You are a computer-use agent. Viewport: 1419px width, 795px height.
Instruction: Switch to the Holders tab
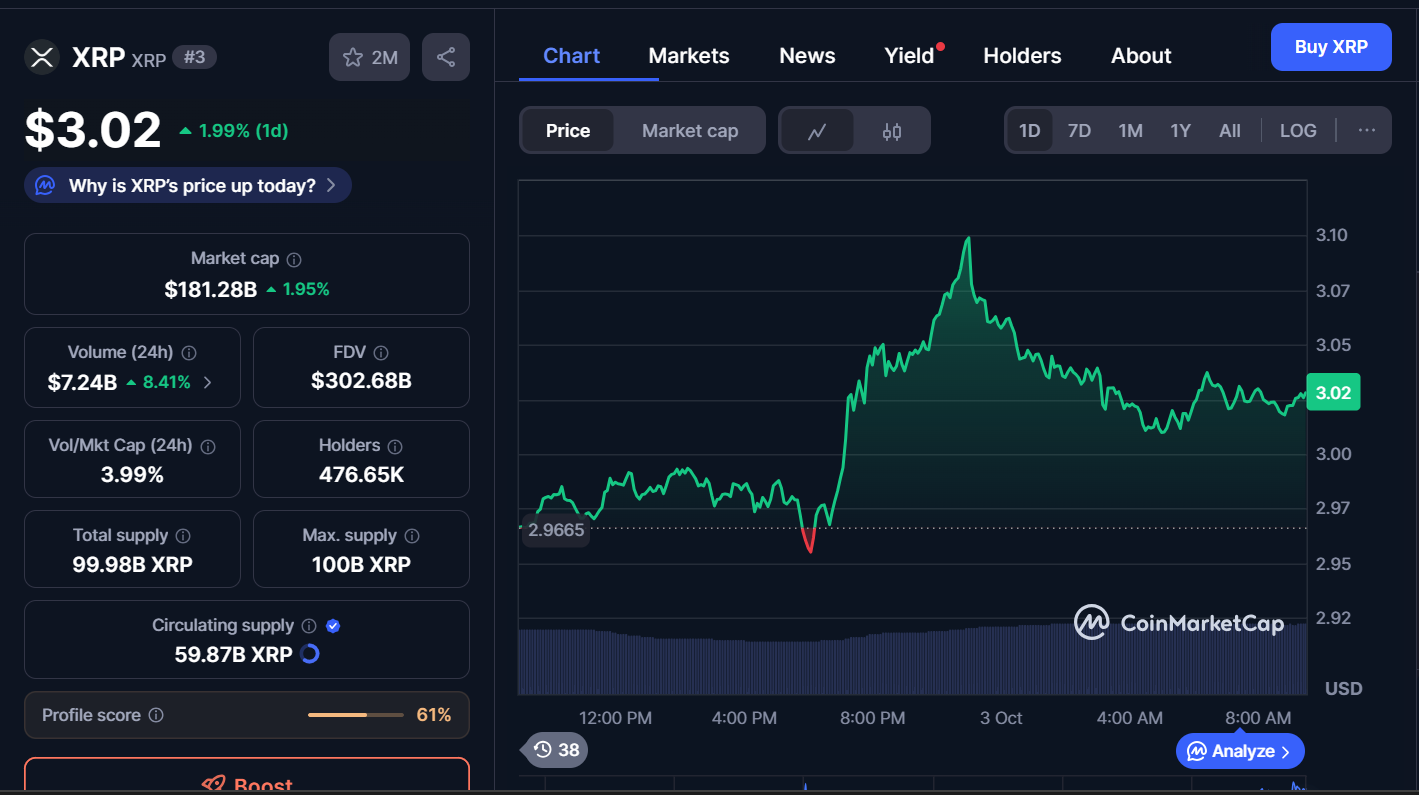pyautogui.click(x=1022, y=56)
